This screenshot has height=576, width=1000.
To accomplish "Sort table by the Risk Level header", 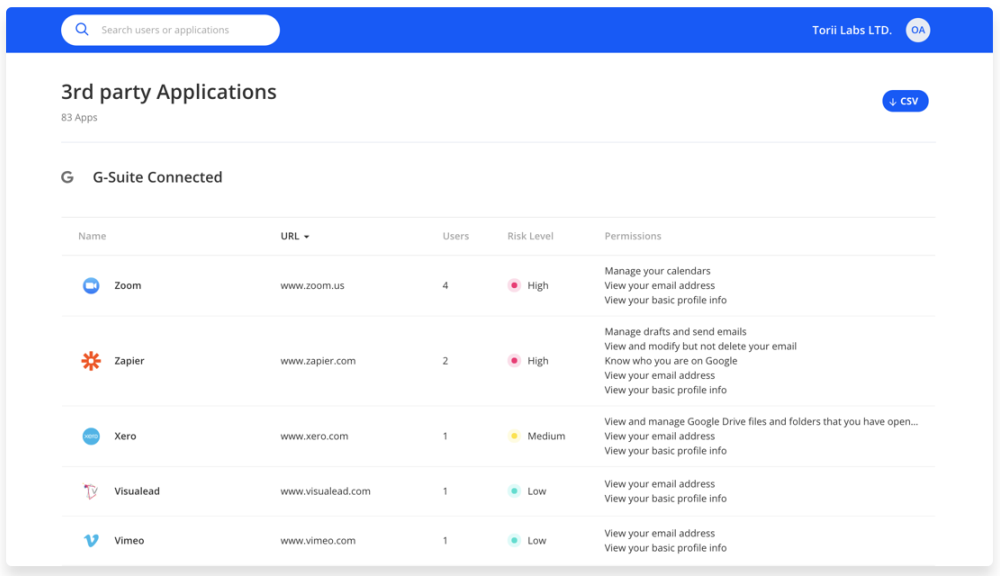I will pyautogui.click(x=530, y=236).
